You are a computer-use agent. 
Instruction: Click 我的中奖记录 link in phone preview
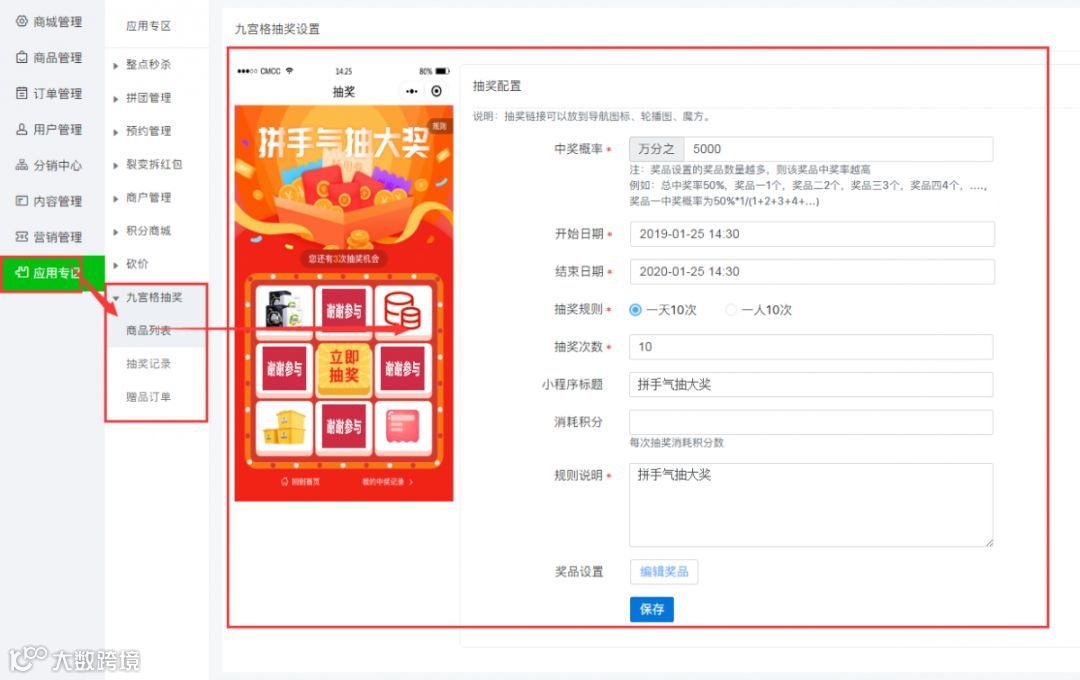click(x=387, y=482)
